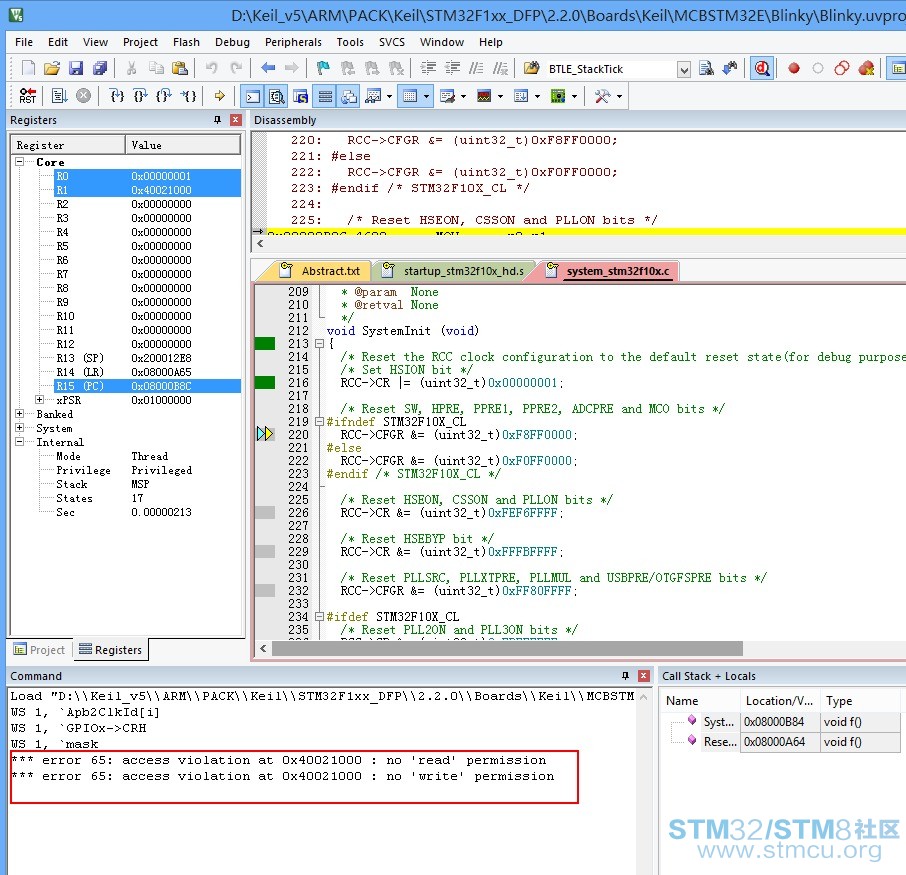Expand the System register group
The width and height of the screenshot is (906, 875).
click(x=20, y=428)
